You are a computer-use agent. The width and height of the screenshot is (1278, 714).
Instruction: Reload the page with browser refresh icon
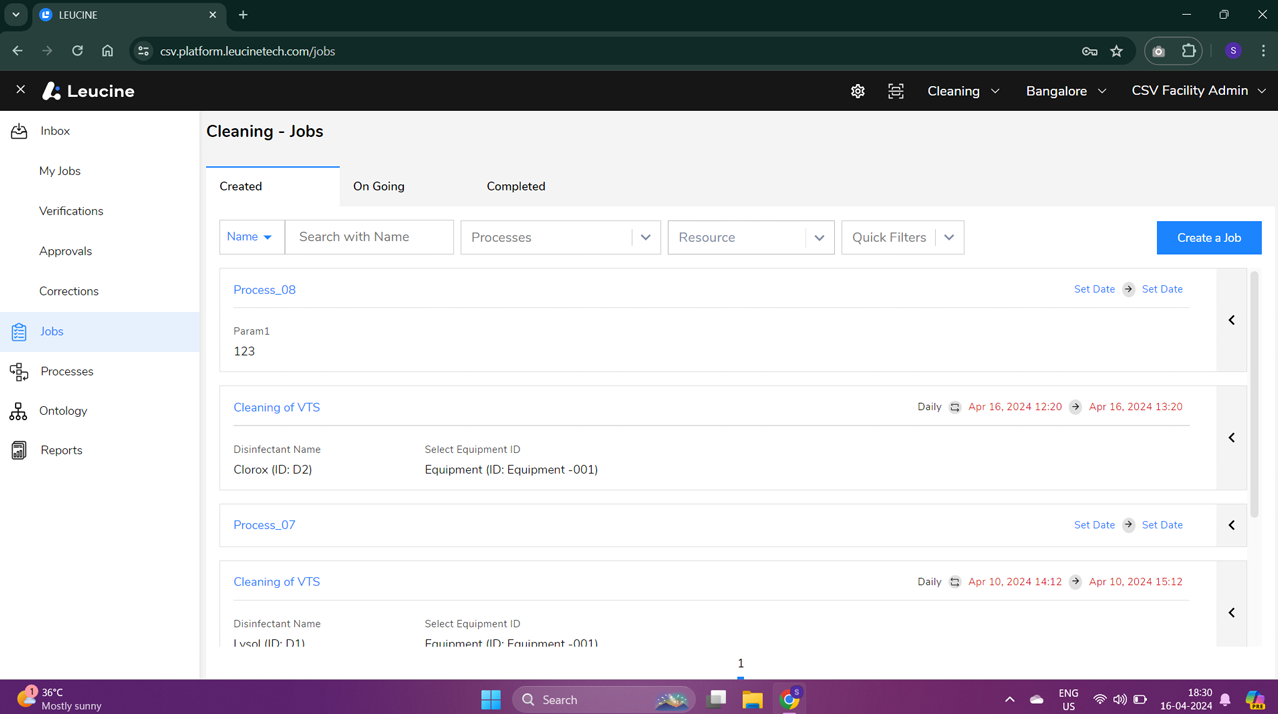77,51
